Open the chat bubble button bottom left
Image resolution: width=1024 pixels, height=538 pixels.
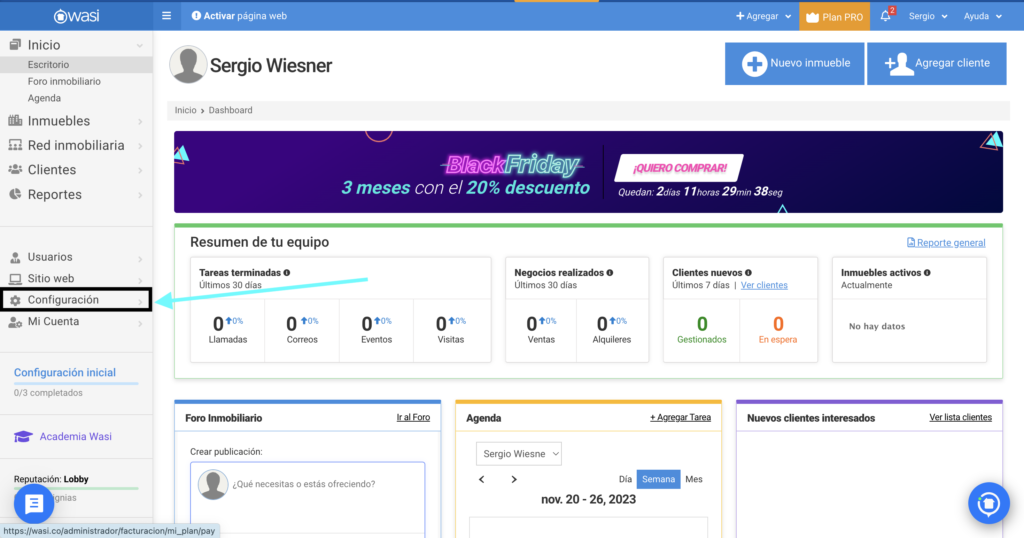34,503
